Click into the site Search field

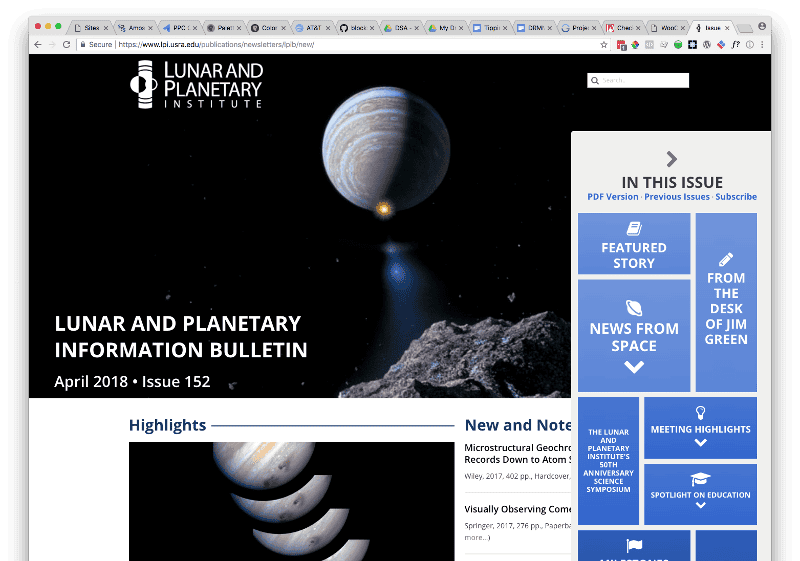coord(638,81)
